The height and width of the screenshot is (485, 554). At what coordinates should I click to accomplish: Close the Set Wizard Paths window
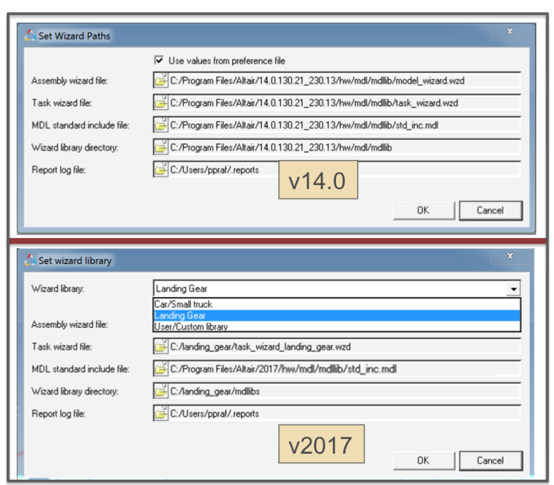(510, 31)
